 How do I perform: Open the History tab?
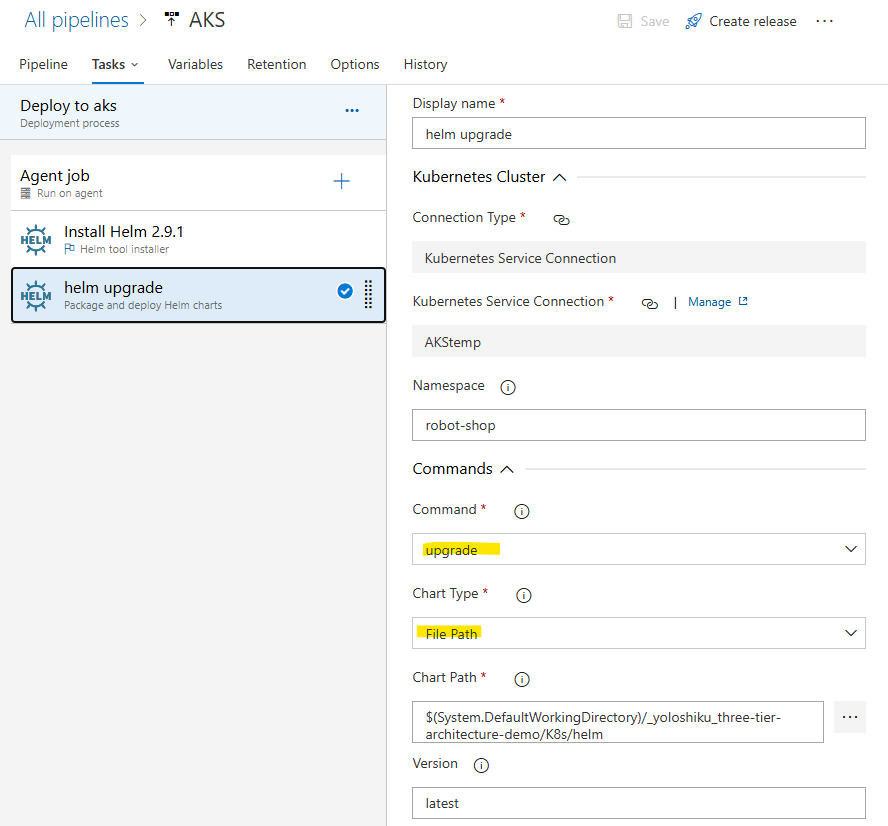point(425,64)
